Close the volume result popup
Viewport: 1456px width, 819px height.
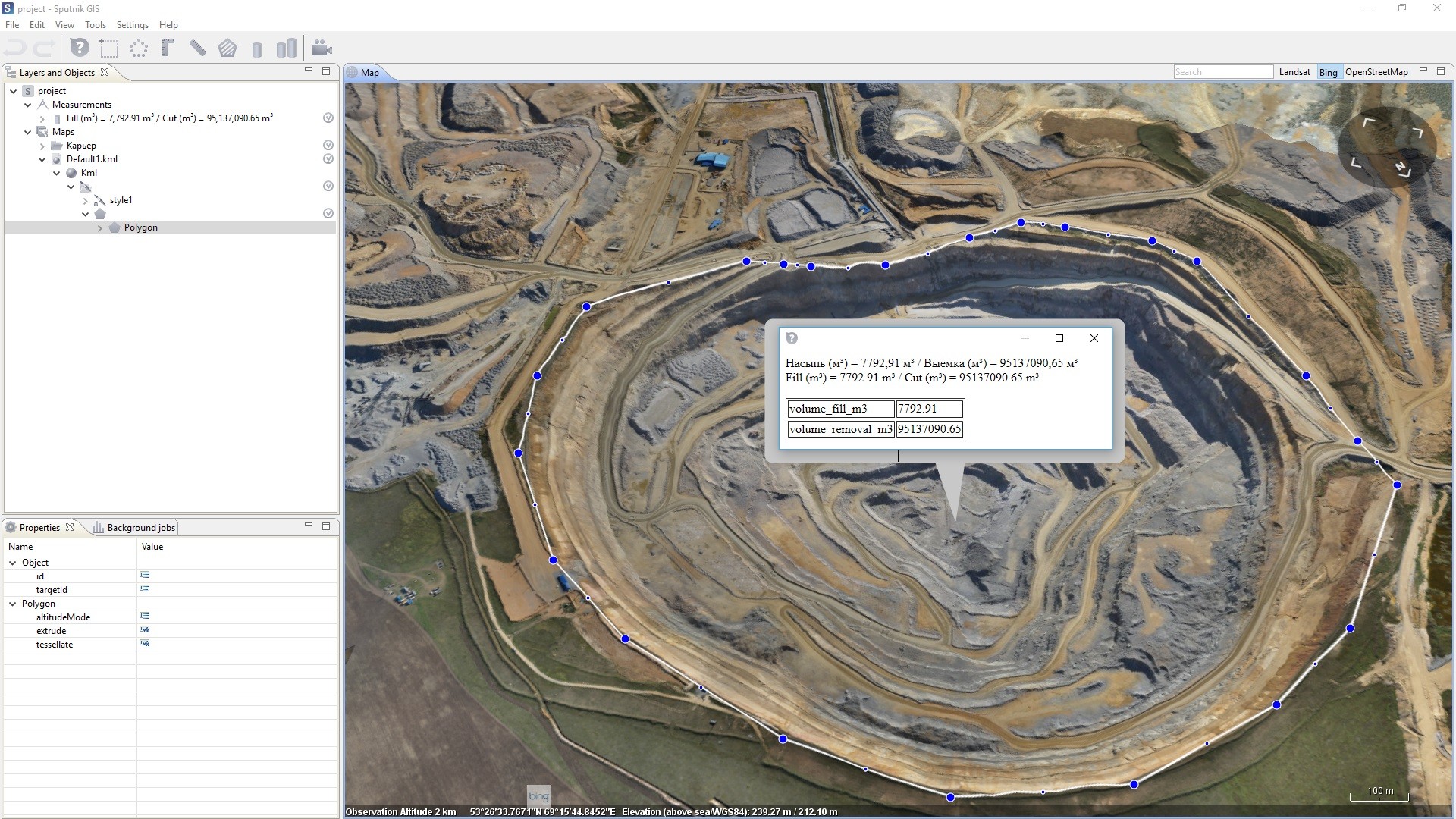(1094, 338)
